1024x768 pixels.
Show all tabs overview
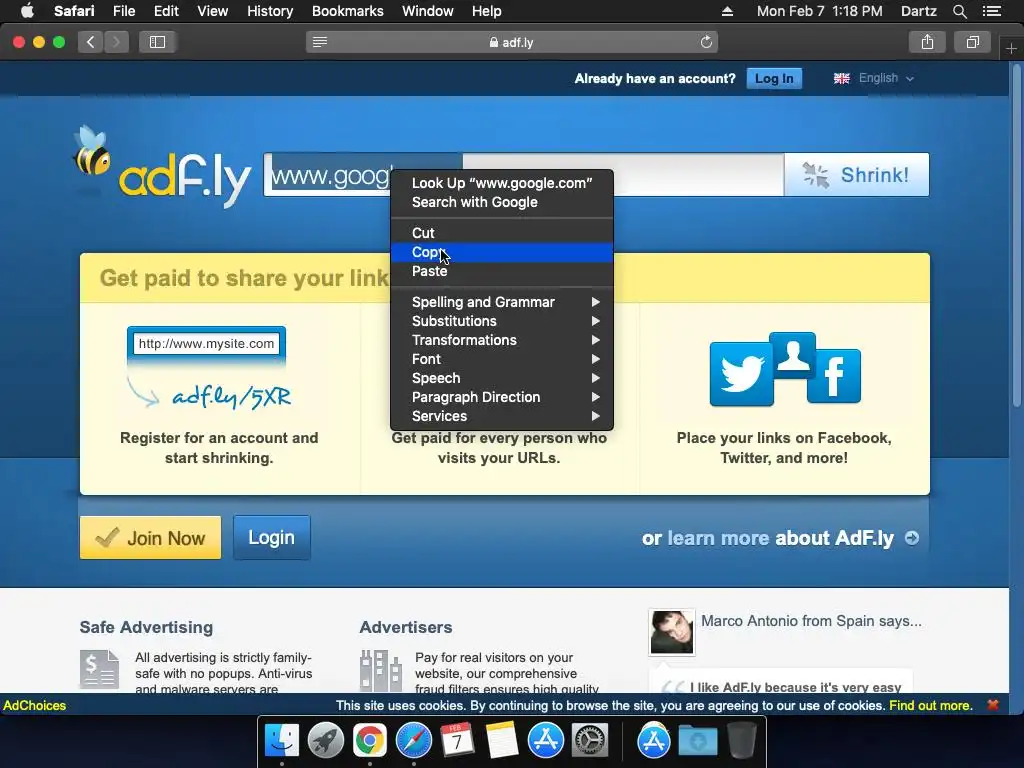972,42
